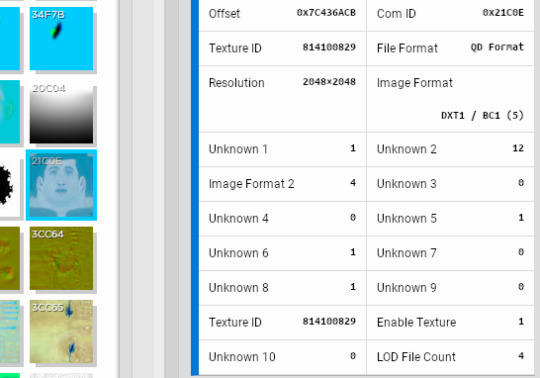This screenshot has height=378, width=540.
Task: Click the Unknown 1 value
Action: click(353, 148)
